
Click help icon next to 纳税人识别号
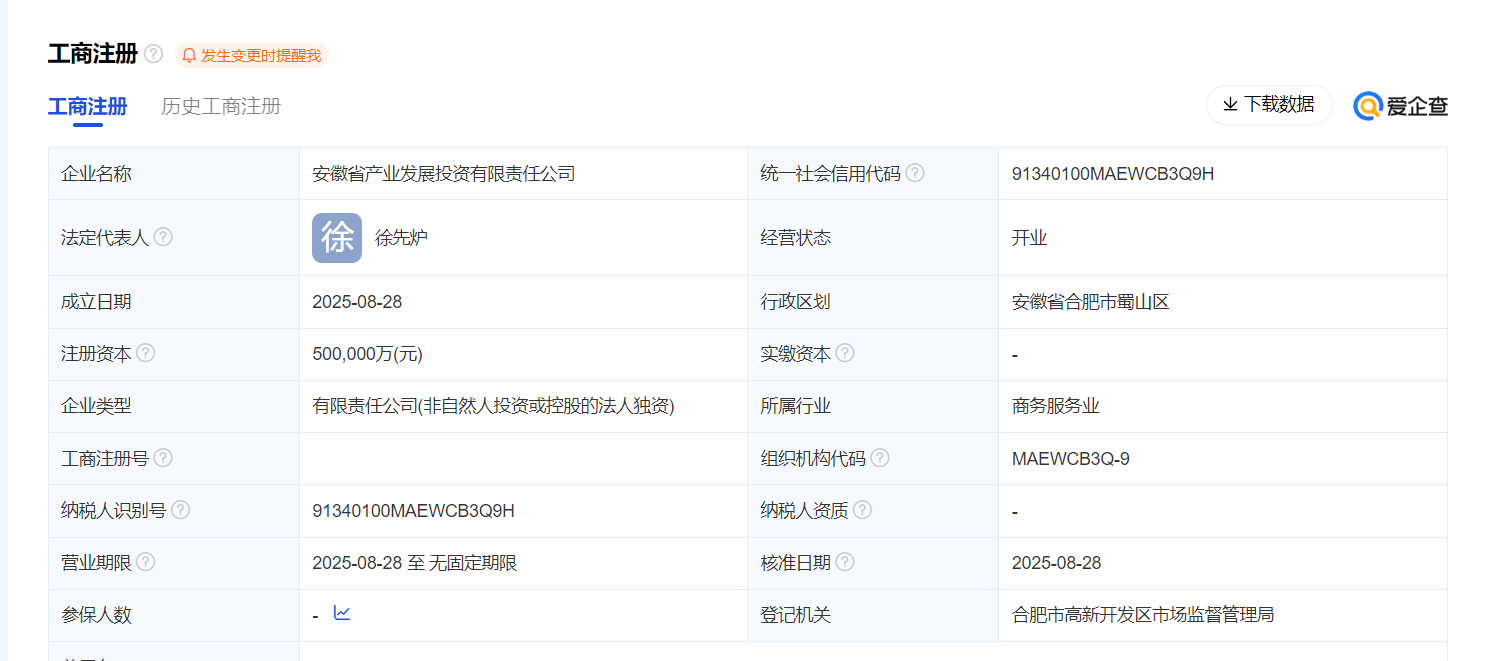[x=181, y=510]
